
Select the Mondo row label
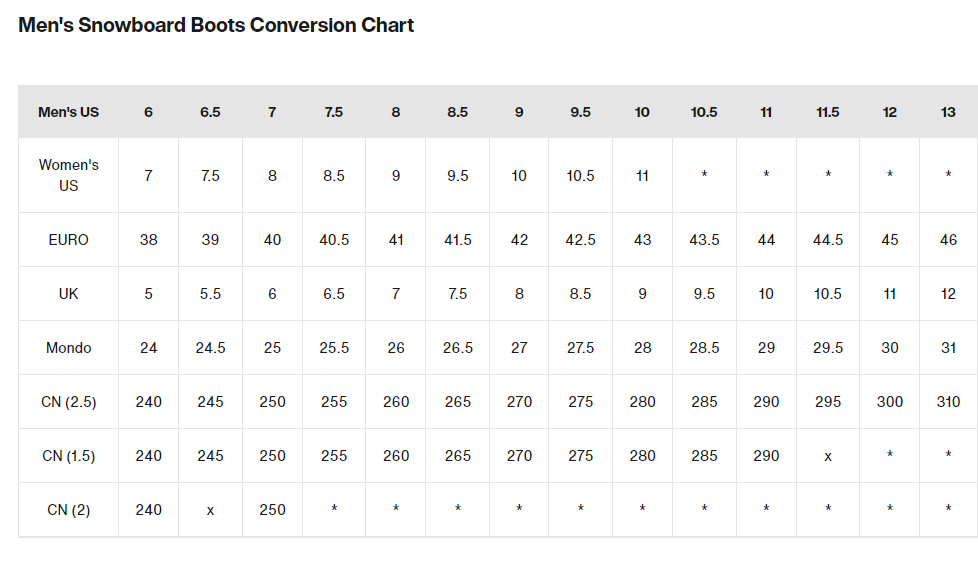pos(69,348)
